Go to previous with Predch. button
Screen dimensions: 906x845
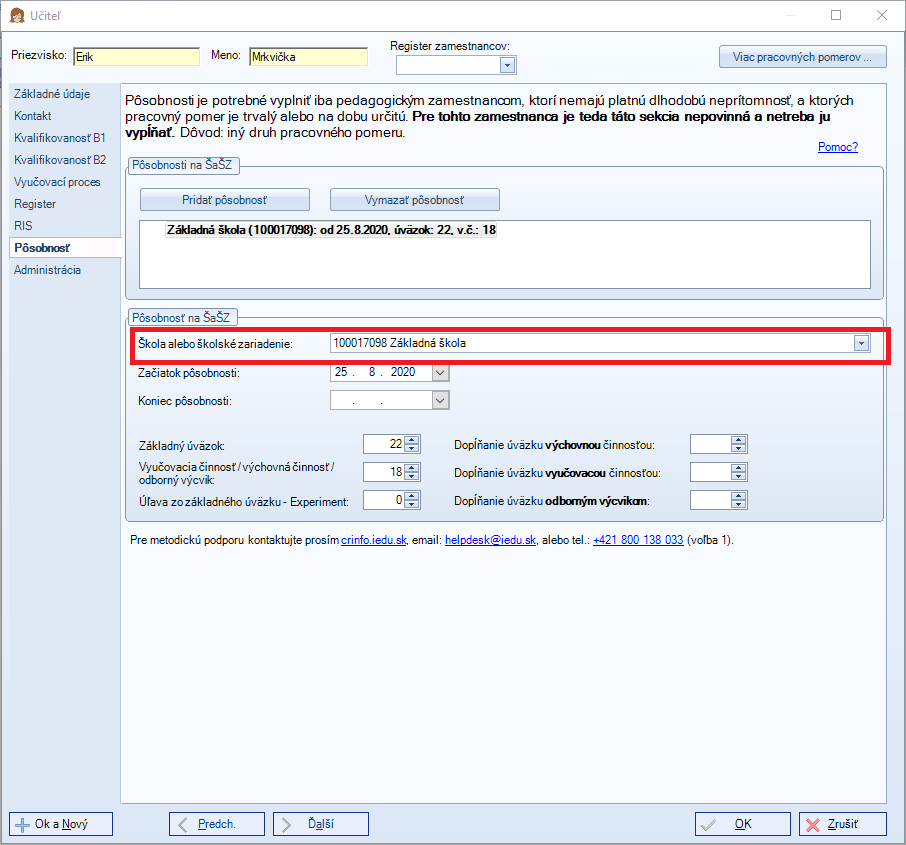(x=217, y=824)
